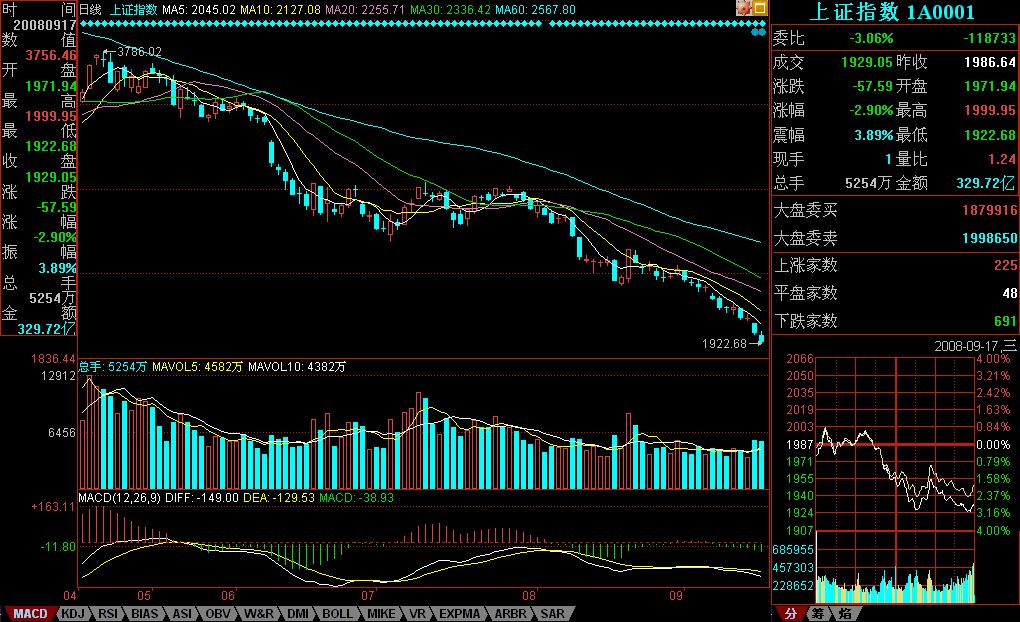Click the active MACD tab
This screenshot has width=1020, height=622.
coord(29,613)
